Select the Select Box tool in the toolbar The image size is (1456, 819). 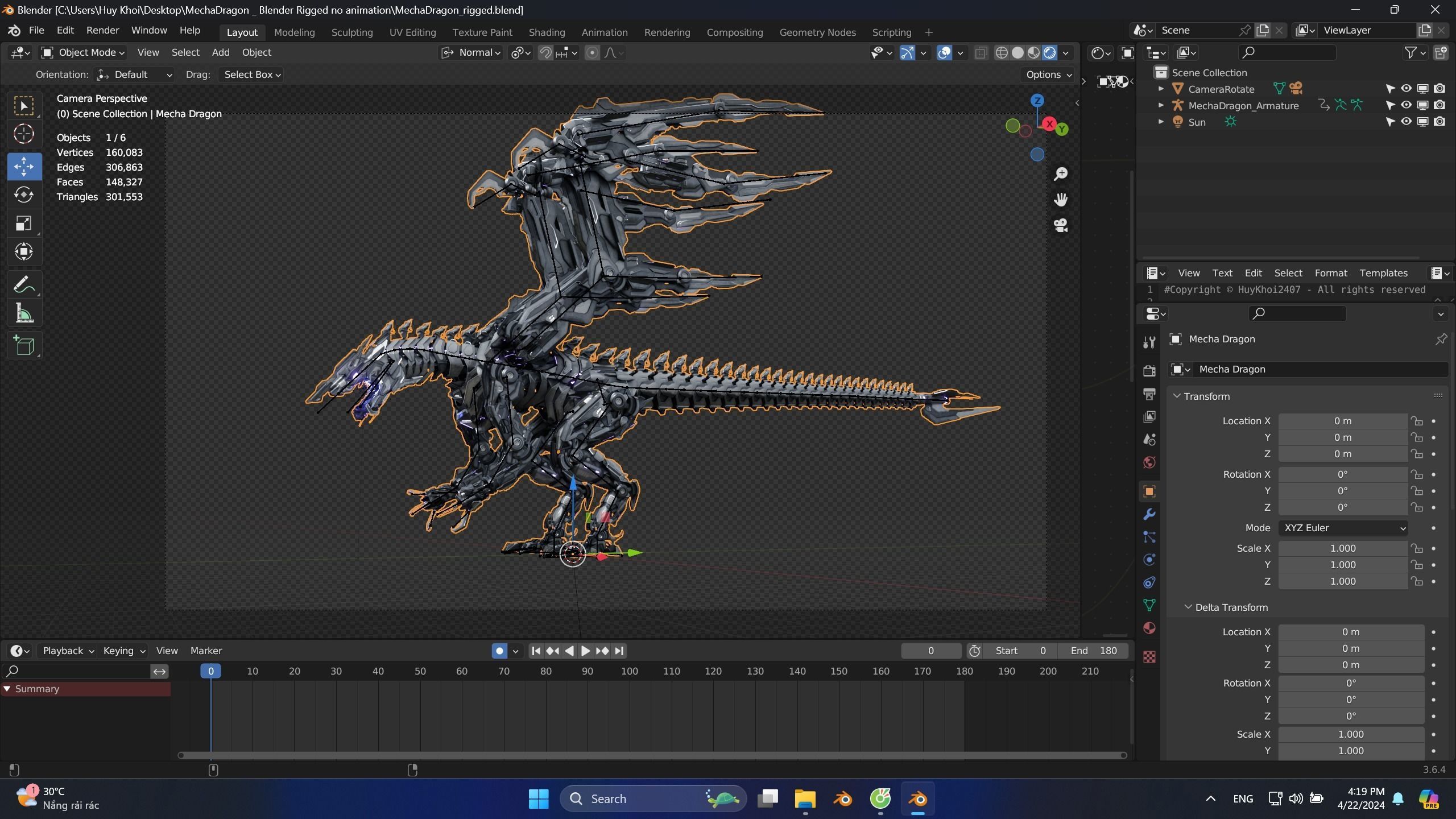(x=24, y=106)
